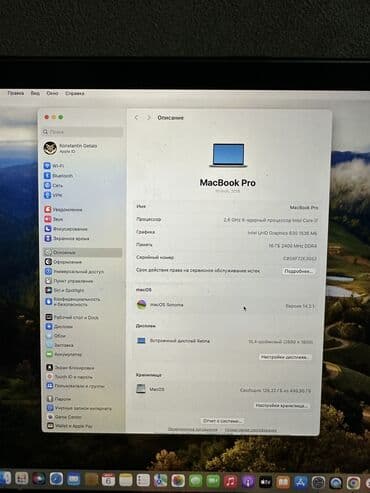Open Экранное время (Screen Time) settings

pos(67,238)
